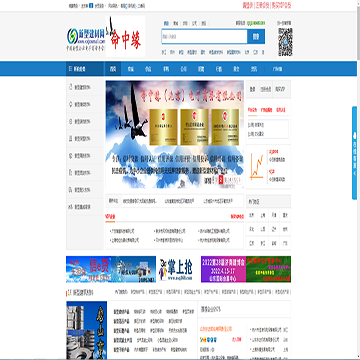Open the 2022 第38届济南建博会 purple banner
360x360 pixels.
tap(223, 269)
